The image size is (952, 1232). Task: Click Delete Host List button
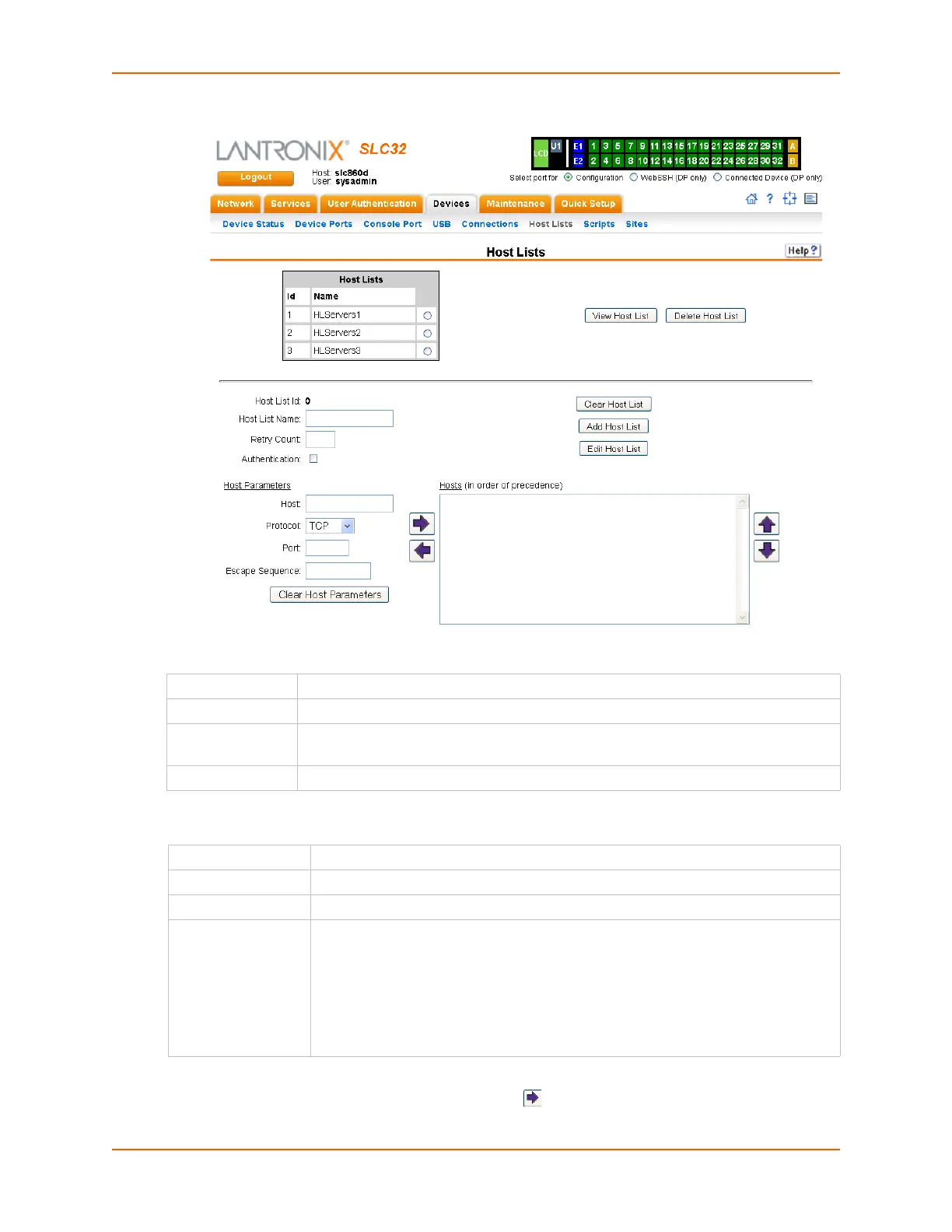tap(705, 316)
